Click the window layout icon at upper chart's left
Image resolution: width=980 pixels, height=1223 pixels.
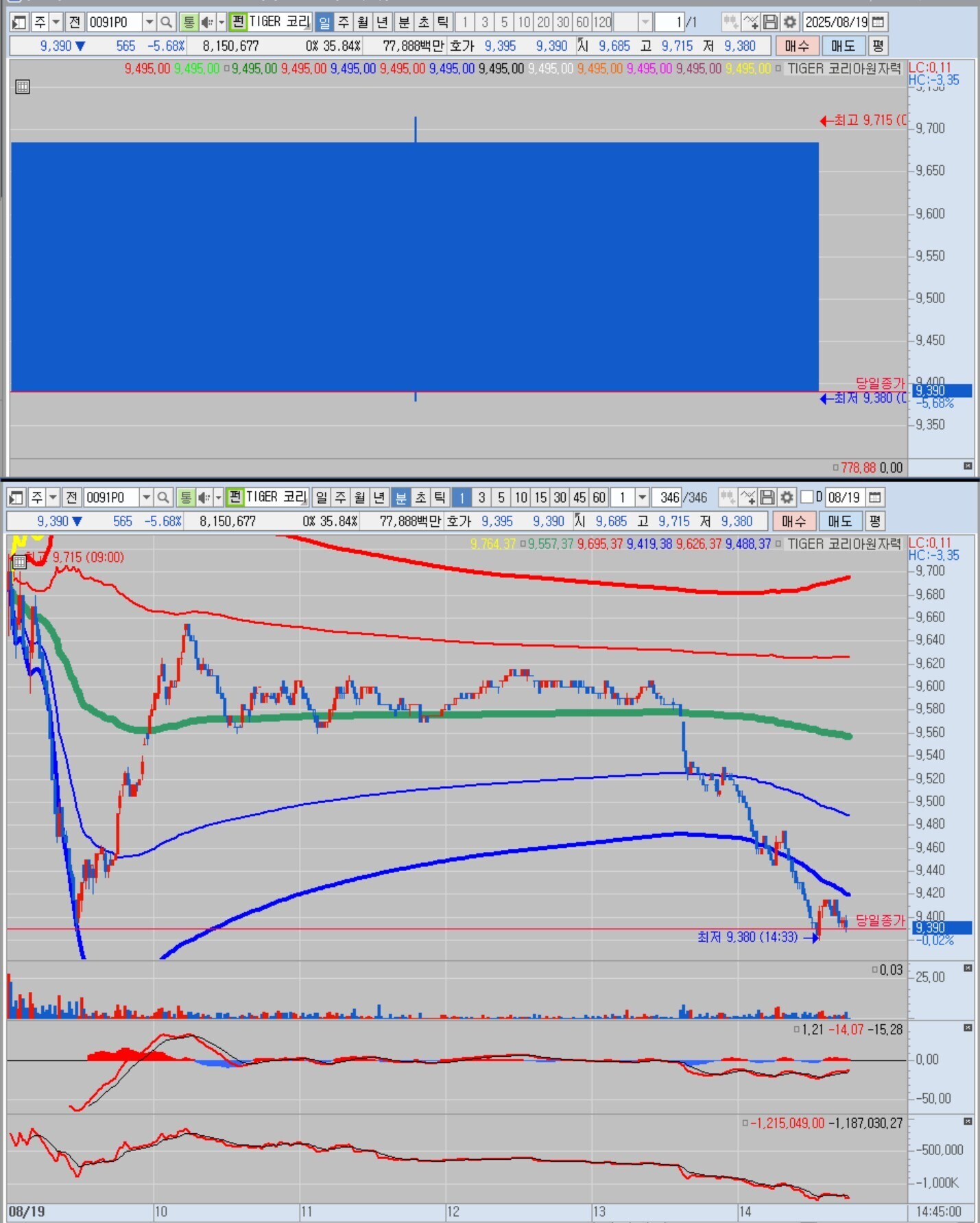[19, 22]
